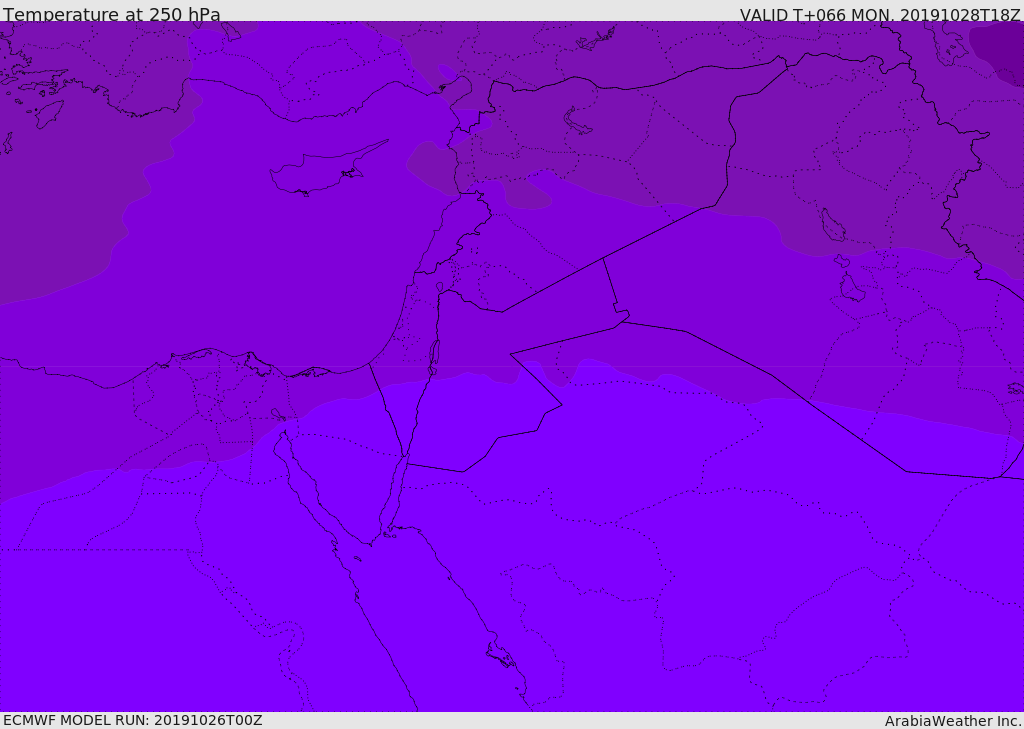Click the Gulf of Aqaba tip
1024x729 pixels.
[404, 457]
